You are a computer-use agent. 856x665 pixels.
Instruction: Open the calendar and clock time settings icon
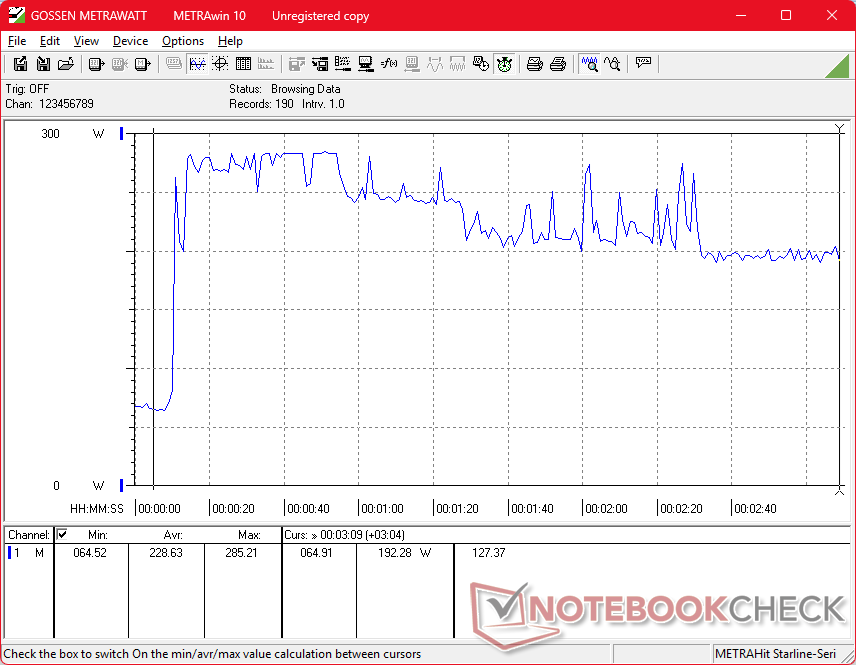pos(480,64)
